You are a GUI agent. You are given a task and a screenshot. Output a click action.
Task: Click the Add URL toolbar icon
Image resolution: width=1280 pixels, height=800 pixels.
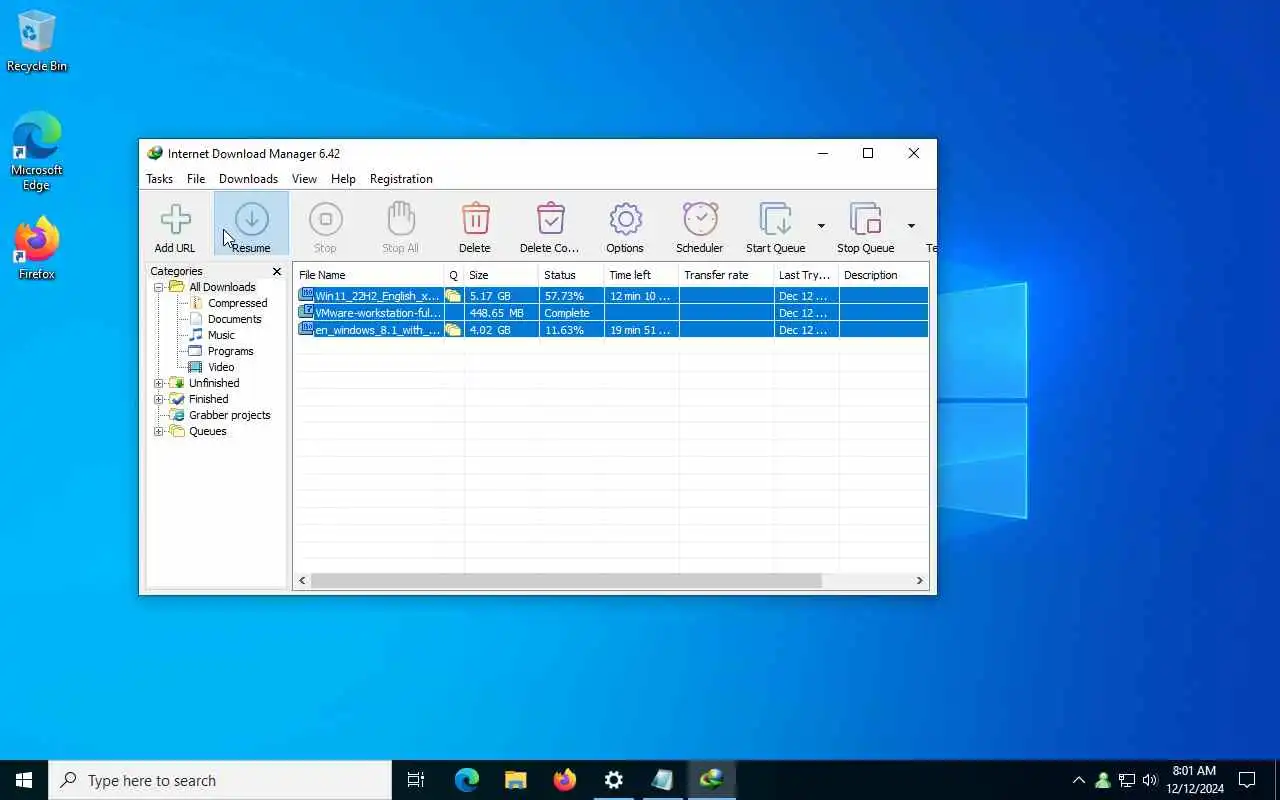click(x=175, y=220)
